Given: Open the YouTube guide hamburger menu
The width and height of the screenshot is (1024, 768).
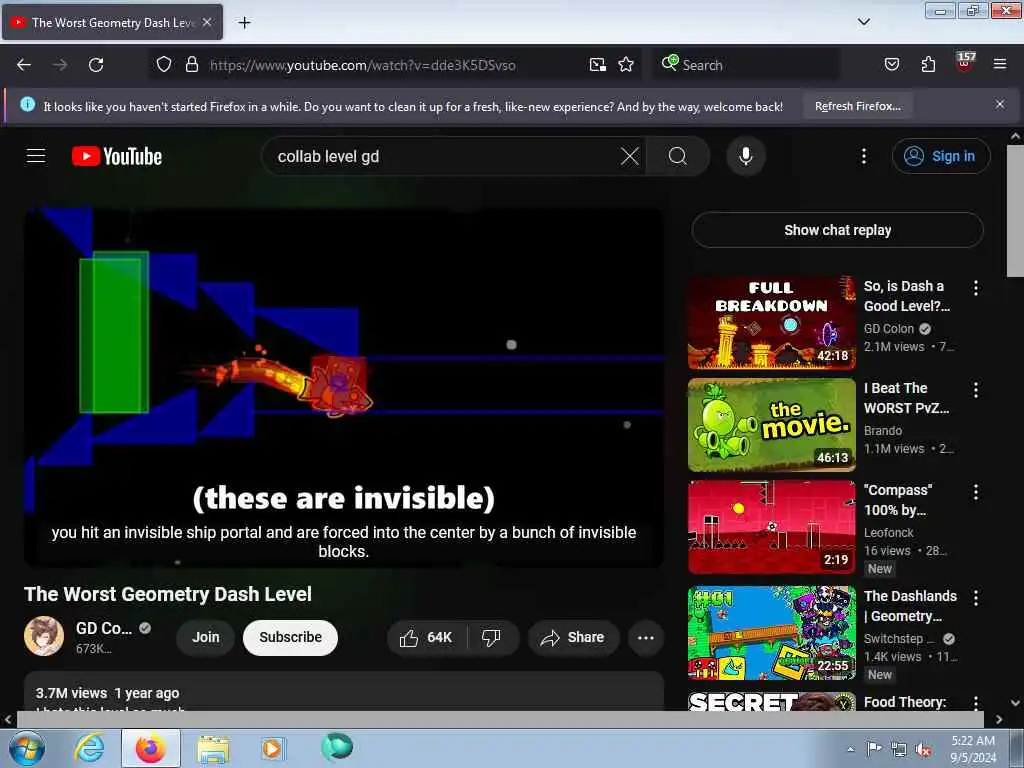Looking at the screenshot, I should tap(36, 156).
